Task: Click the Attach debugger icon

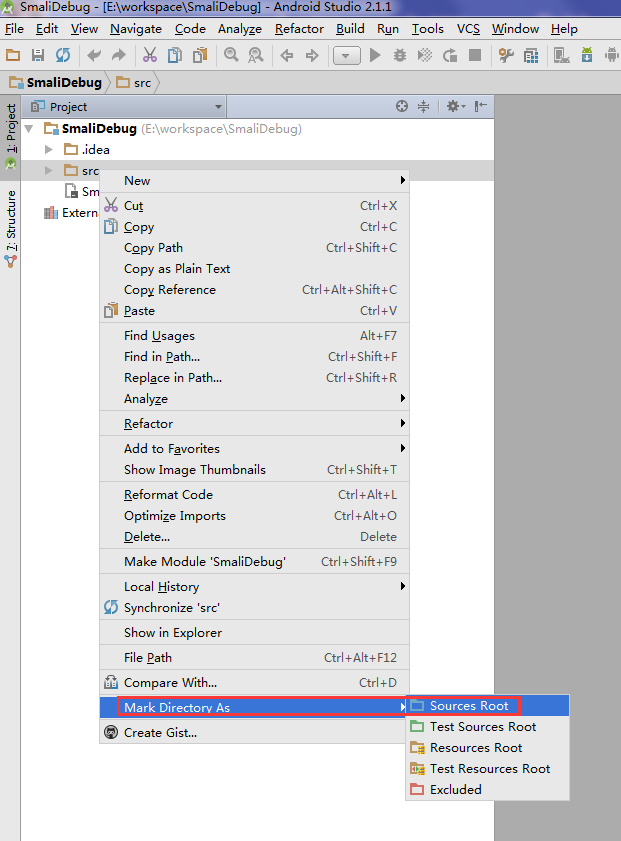Action: click(450, 55)
